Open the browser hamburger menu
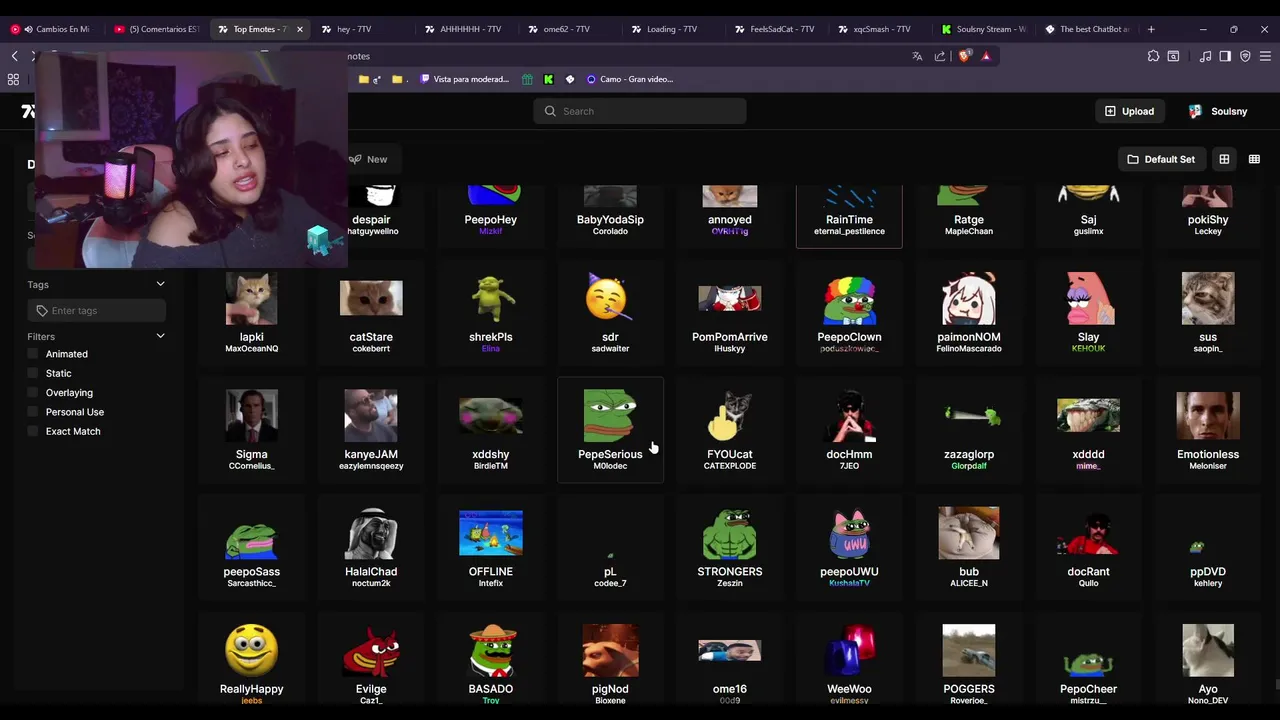Image resolution: width=1280 pixels, height=720 pixels. click(1264, 56)
